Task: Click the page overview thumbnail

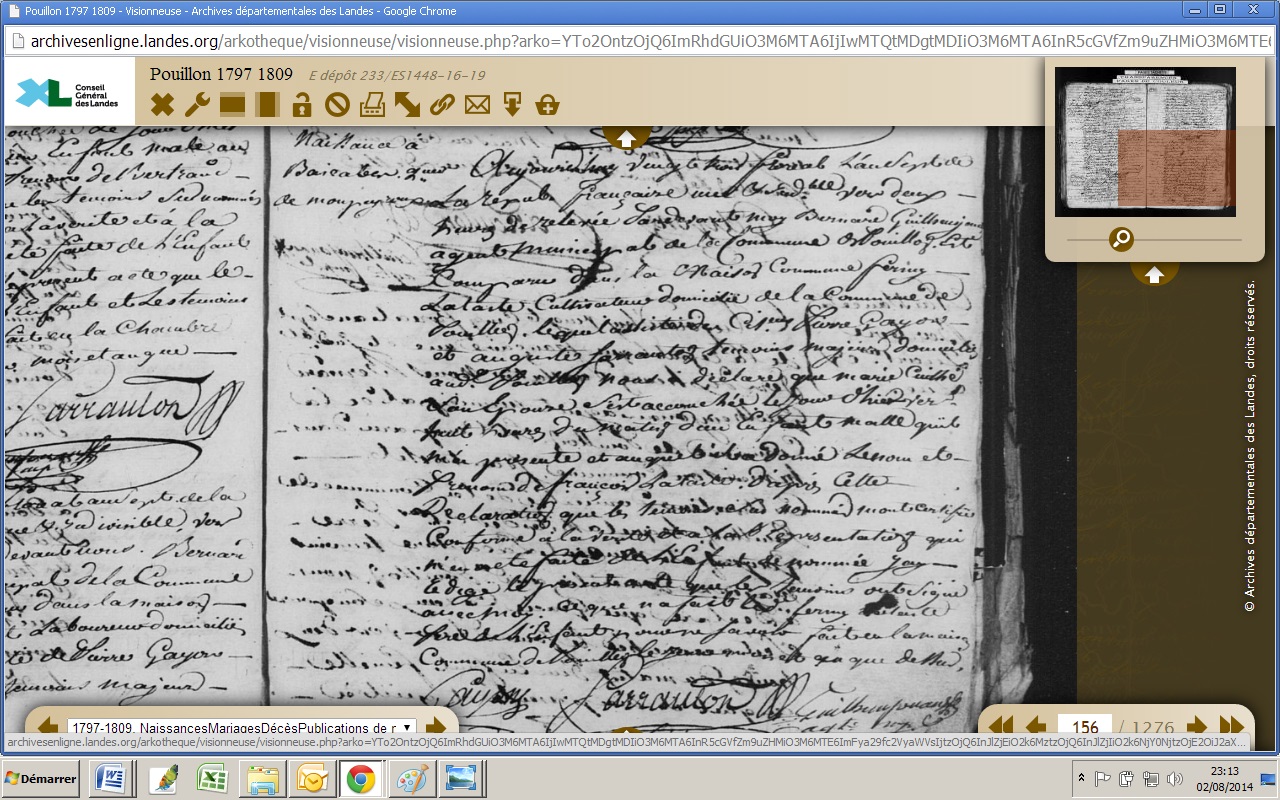Action: (x=1145, y=141)
